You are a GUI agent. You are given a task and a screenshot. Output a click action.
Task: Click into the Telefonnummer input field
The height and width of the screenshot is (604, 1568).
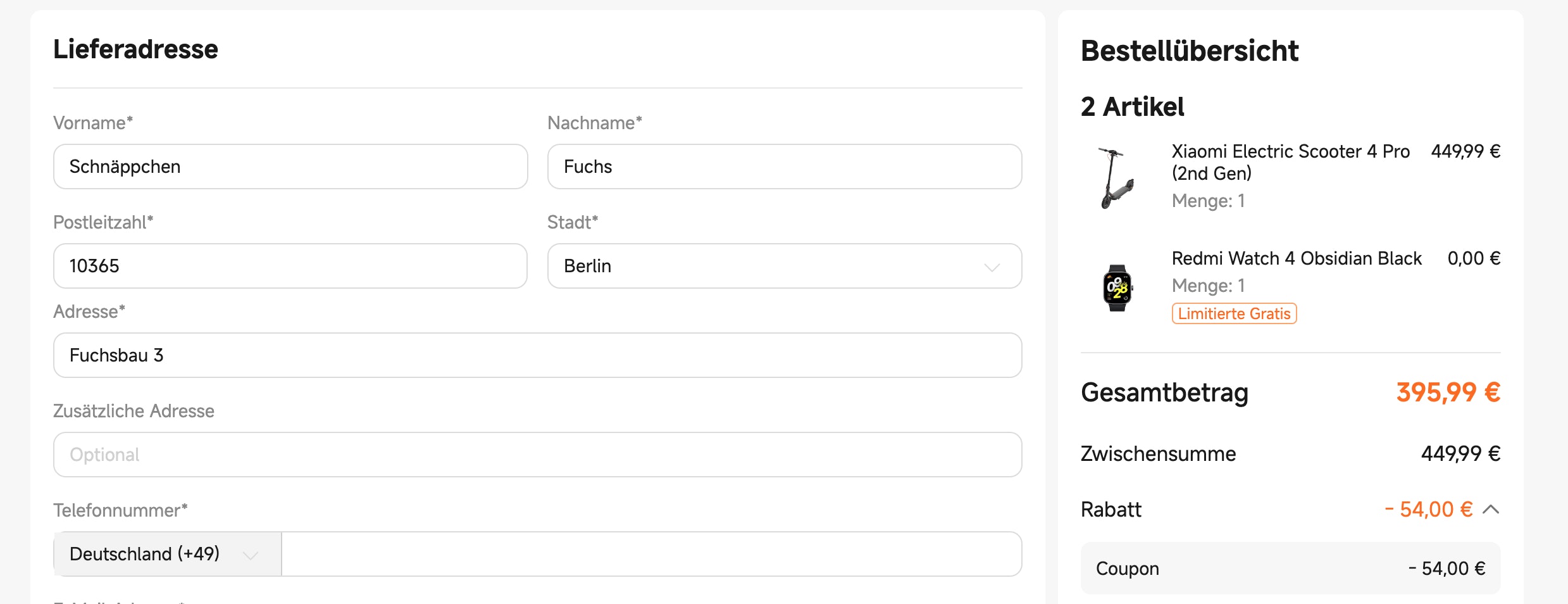652,553
